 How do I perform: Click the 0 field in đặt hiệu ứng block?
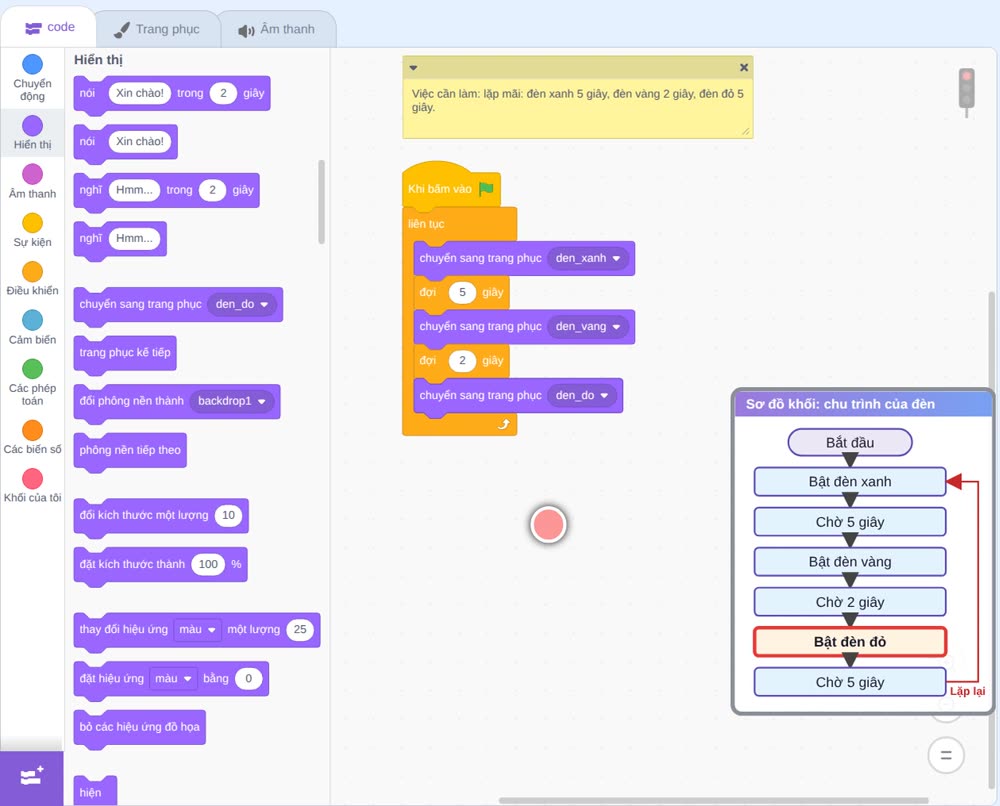[249, 678]
